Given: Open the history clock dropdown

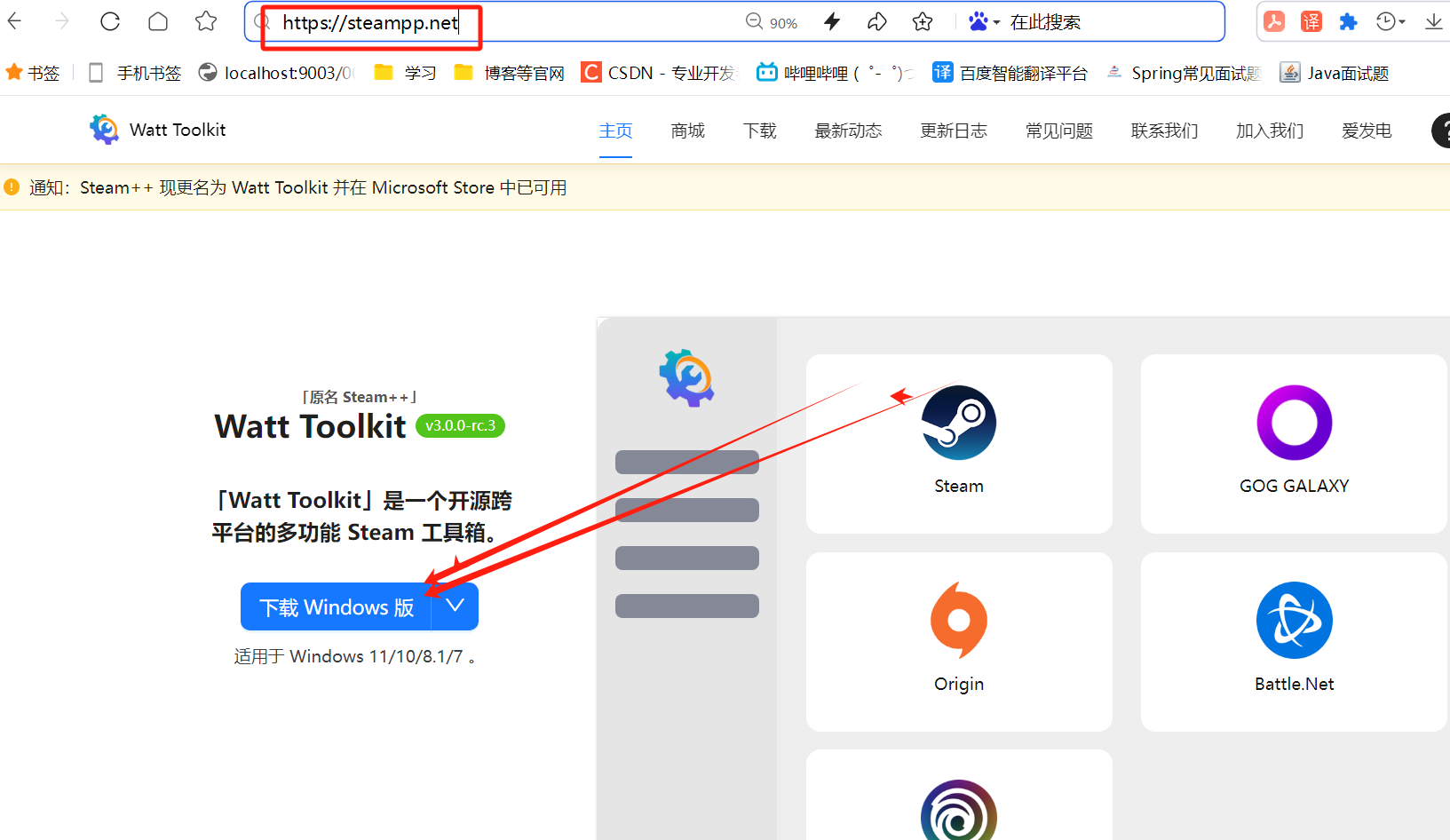Looking at the screenshot, I should (1391, 22).
